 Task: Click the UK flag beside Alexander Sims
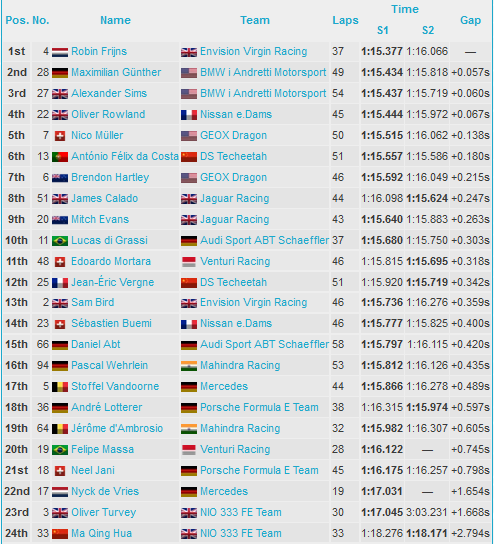pos(60,94)
